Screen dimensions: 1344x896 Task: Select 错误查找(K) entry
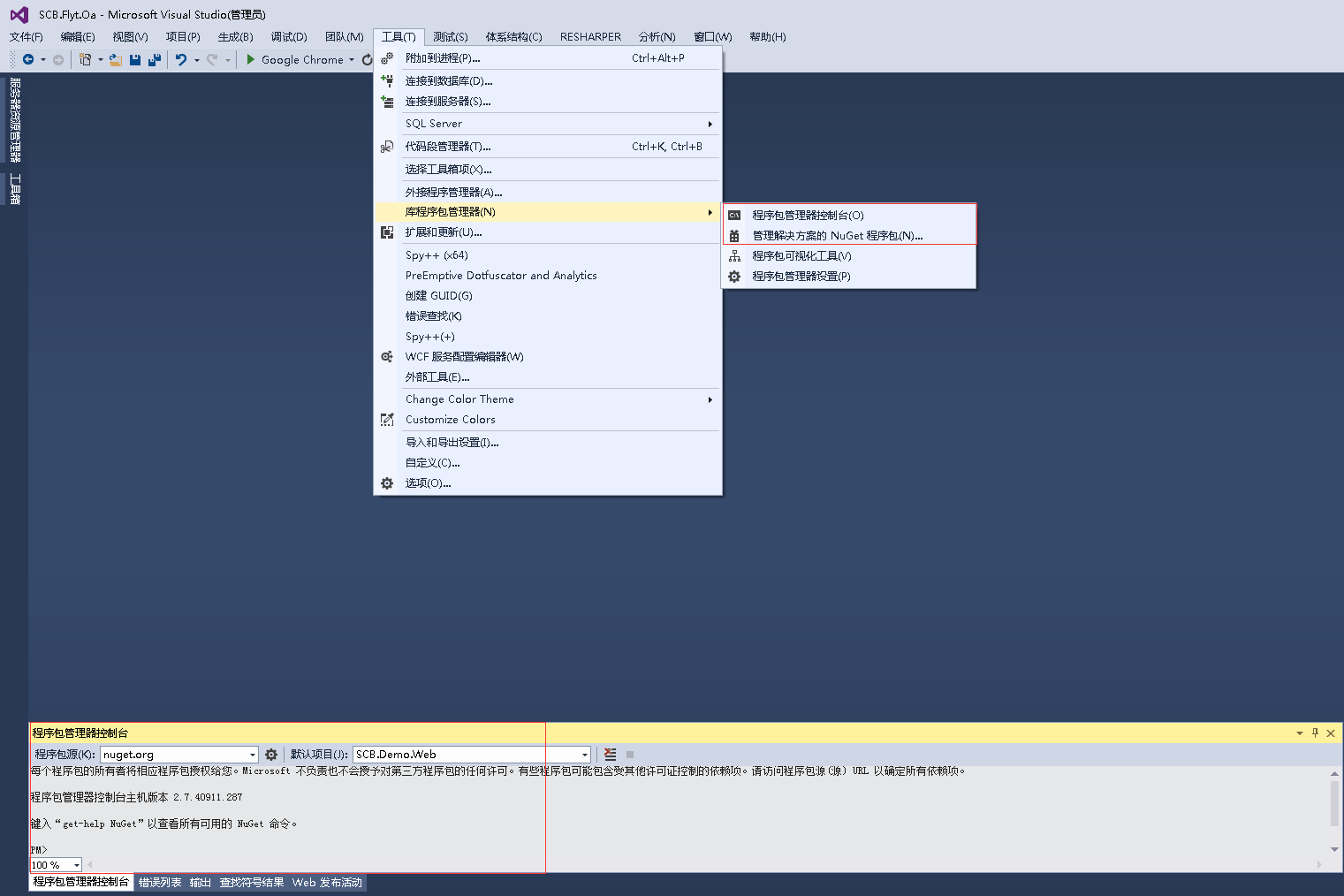coord(548,316)
